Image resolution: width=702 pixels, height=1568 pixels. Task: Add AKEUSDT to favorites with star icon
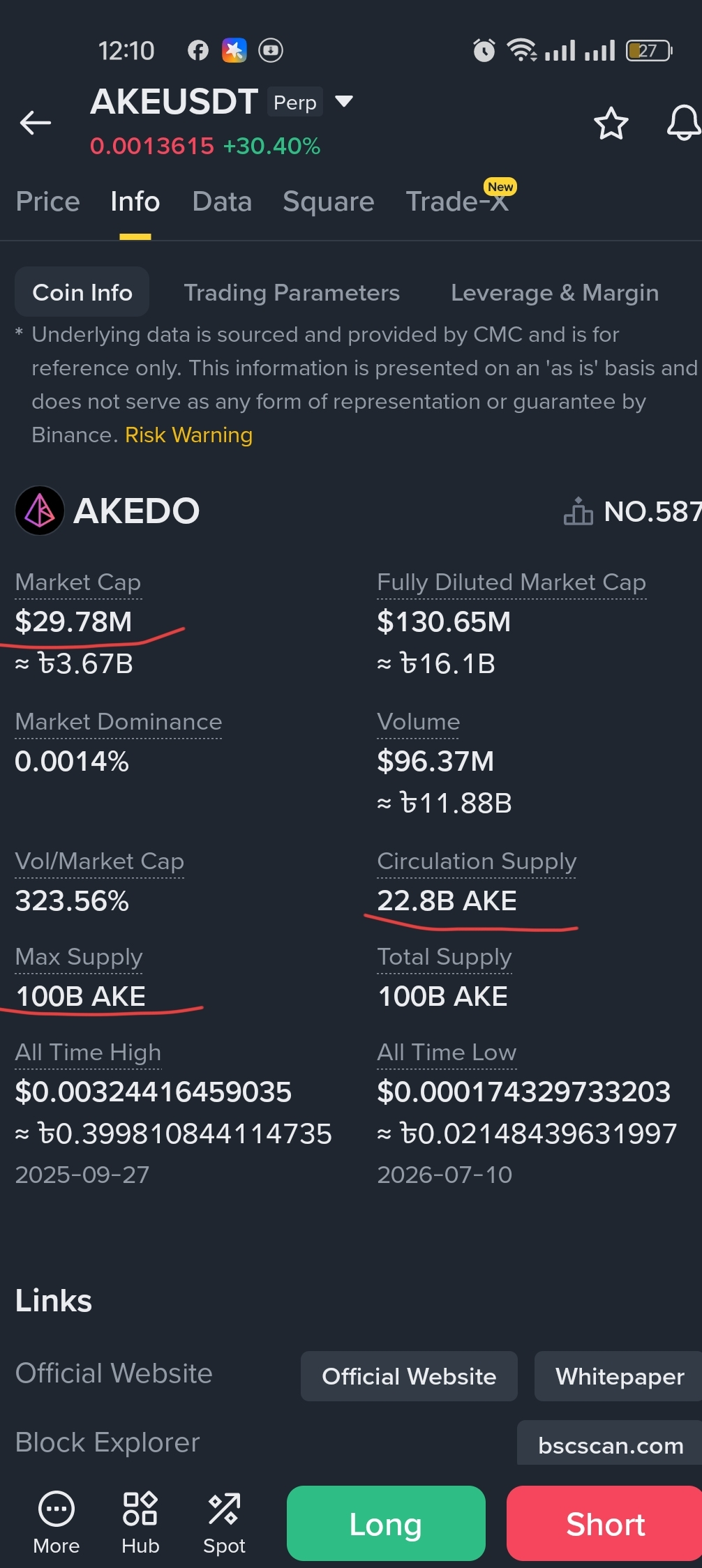coord(611,123)
